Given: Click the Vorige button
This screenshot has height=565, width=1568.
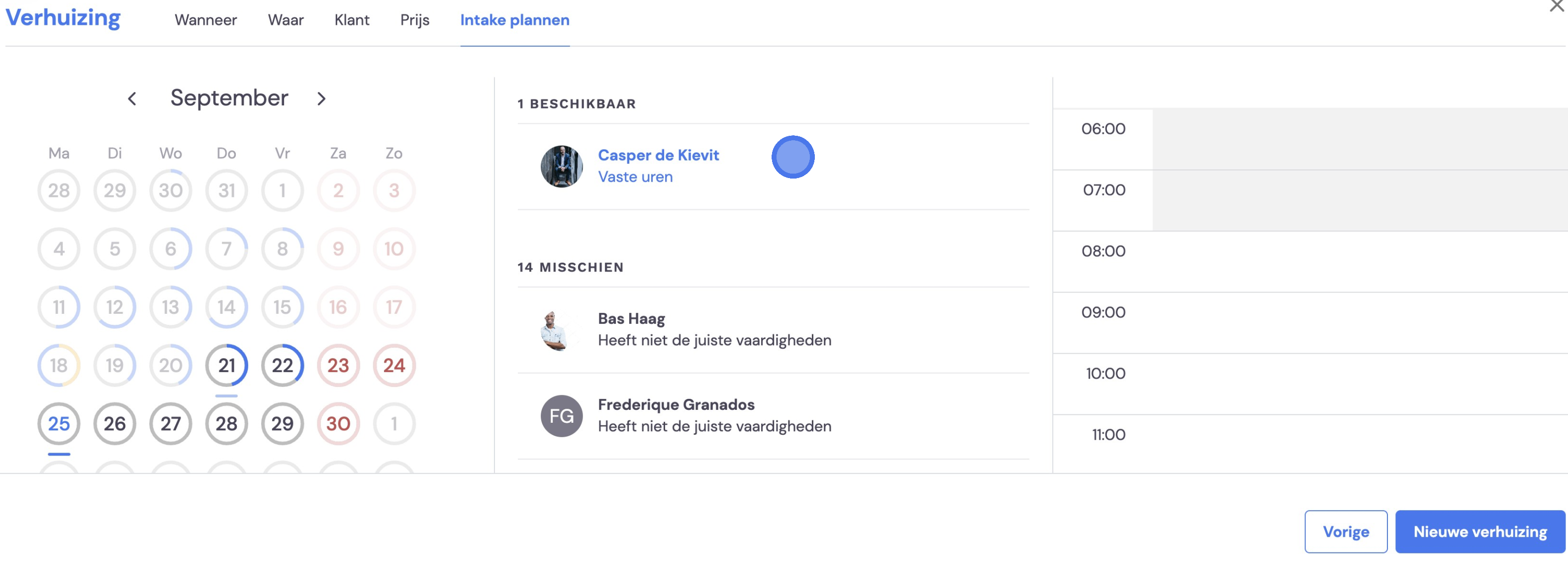Looking at the screenshot, I should click(1346, 532).
